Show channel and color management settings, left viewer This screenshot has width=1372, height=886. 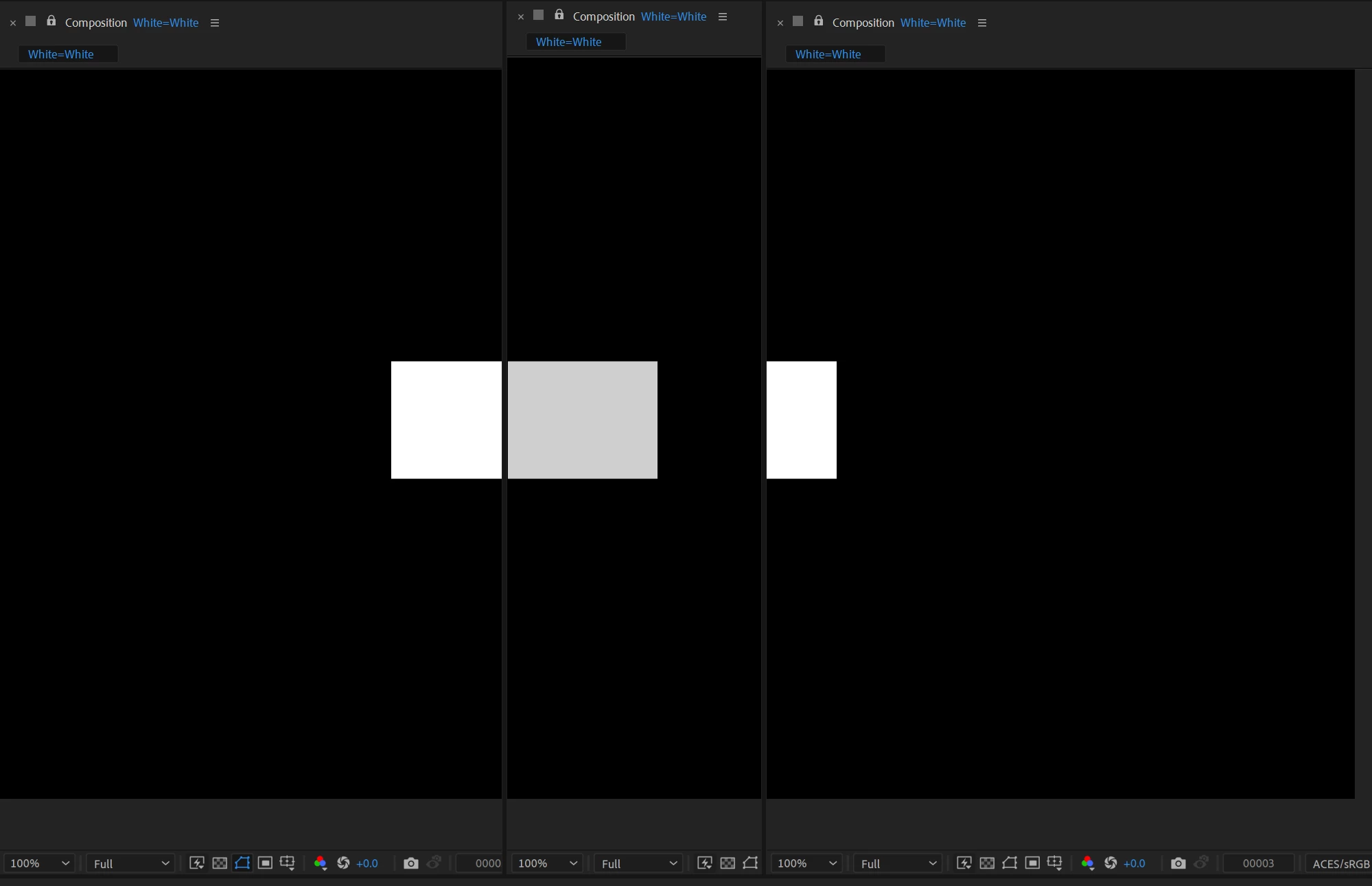coord(321,863)
